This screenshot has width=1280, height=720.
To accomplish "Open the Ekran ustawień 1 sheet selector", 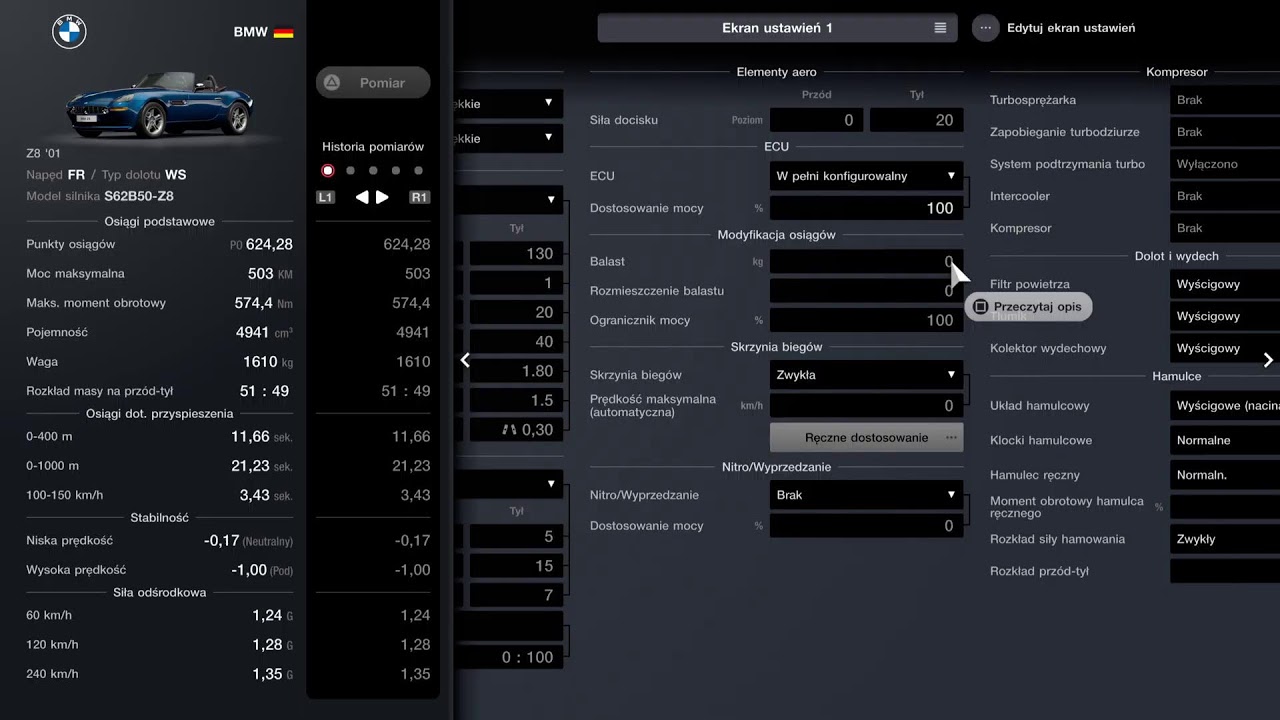I will [777, 28].
